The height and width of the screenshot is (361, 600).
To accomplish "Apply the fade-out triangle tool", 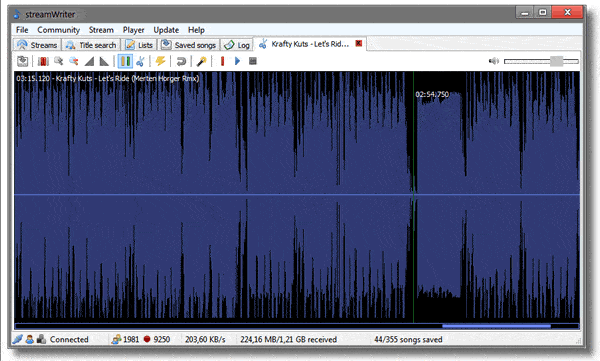I will click(104, 61).
